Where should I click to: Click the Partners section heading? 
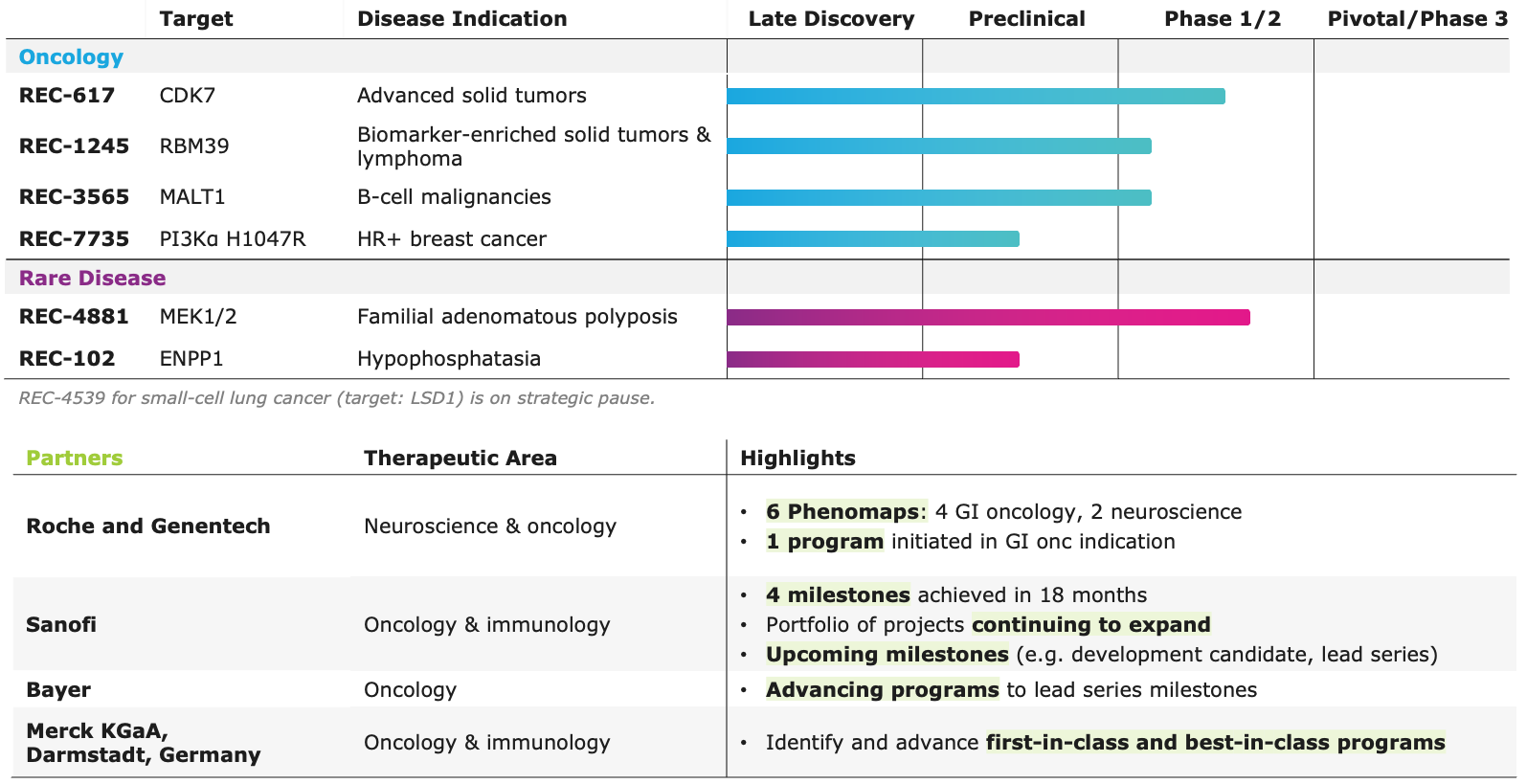pos(74,459)
